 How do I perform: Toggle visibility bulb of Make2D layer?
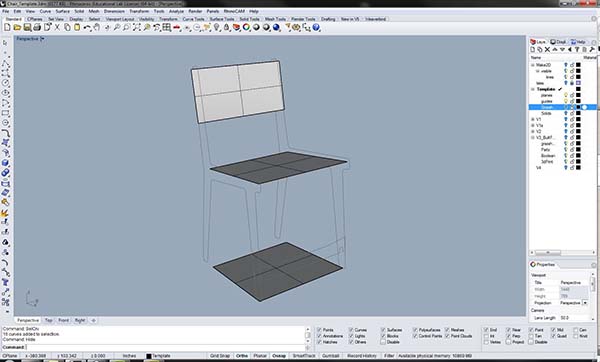pyautogui.click(x=566, y=65)
